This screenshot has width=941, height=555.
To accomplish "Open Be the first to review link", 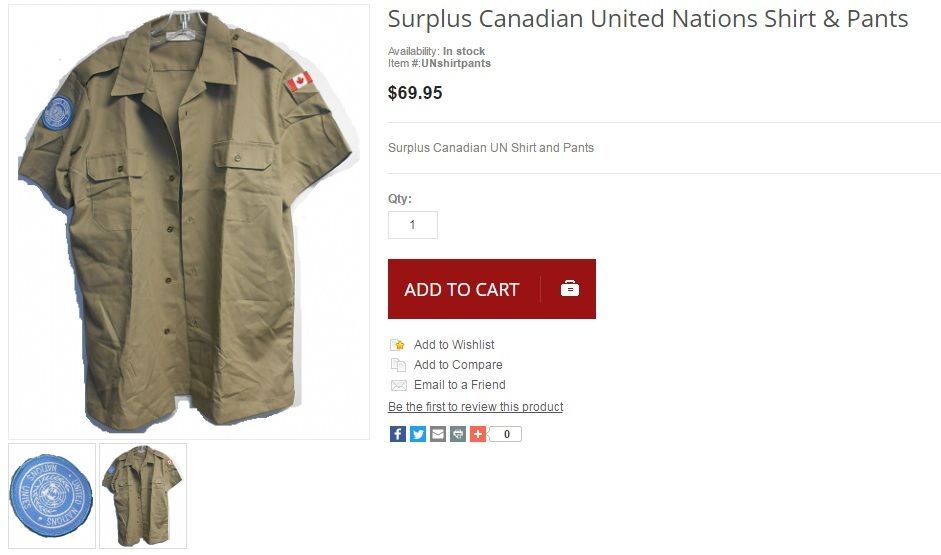I will pos(475,407).
